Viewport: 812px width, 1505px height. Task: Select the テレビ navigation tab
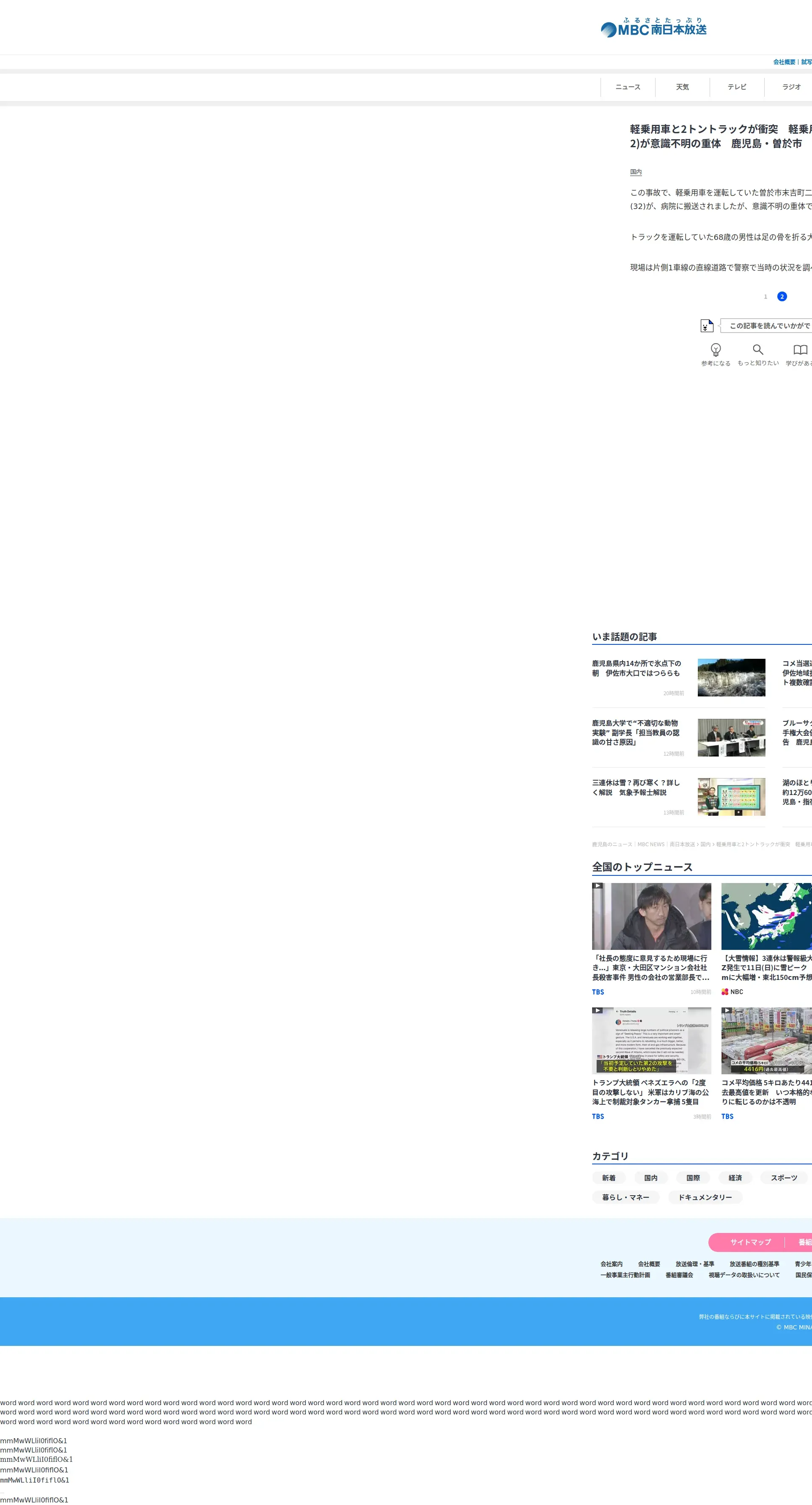pos(737,87)
